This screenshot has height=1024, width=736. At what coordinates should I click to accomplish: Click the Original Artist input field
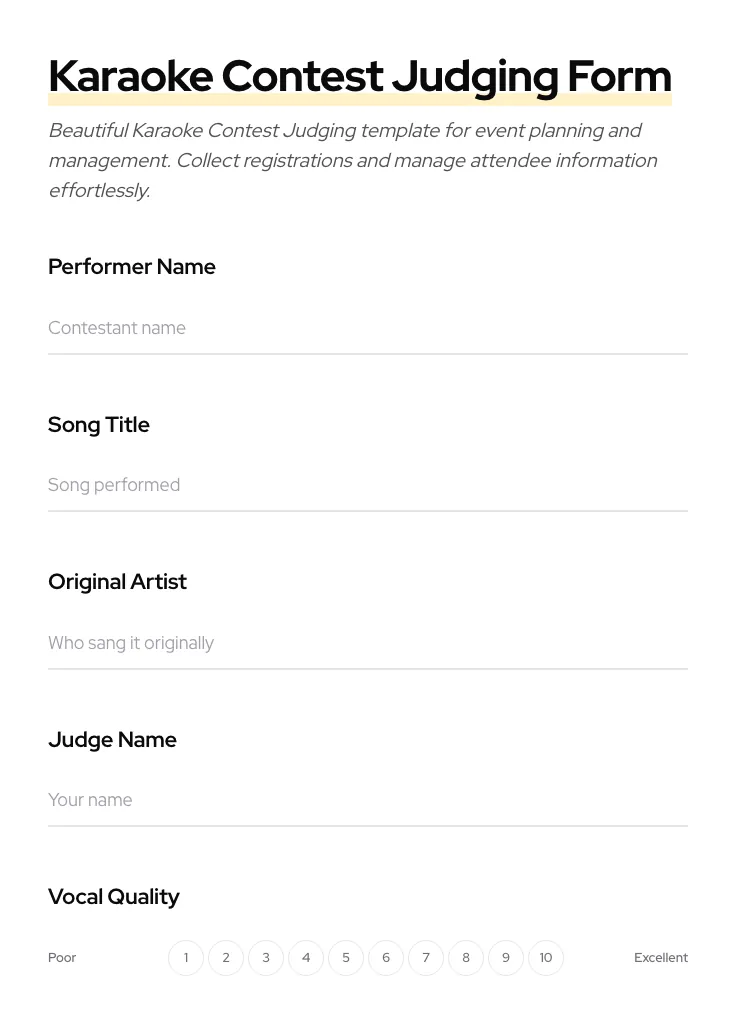point(367,643)
